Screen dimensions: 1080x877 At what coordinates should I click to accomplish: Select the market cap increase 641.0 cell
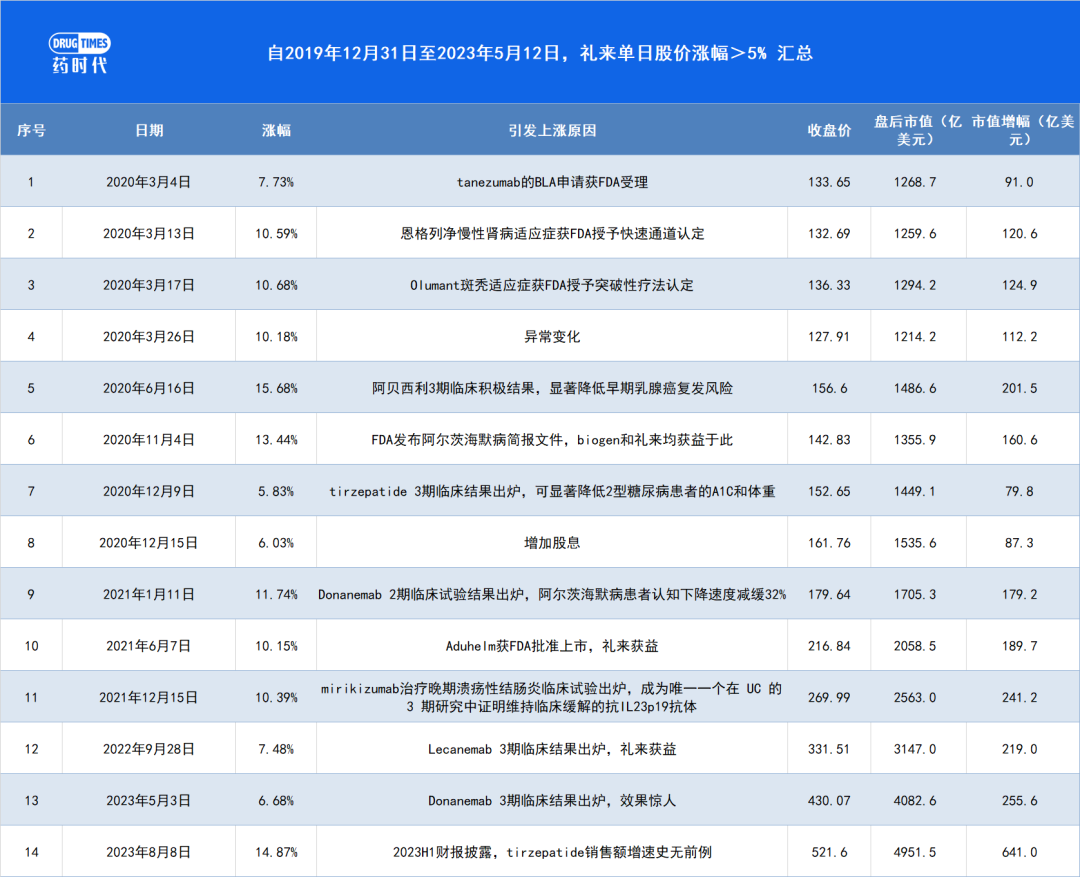click(x=1018, y=852)
